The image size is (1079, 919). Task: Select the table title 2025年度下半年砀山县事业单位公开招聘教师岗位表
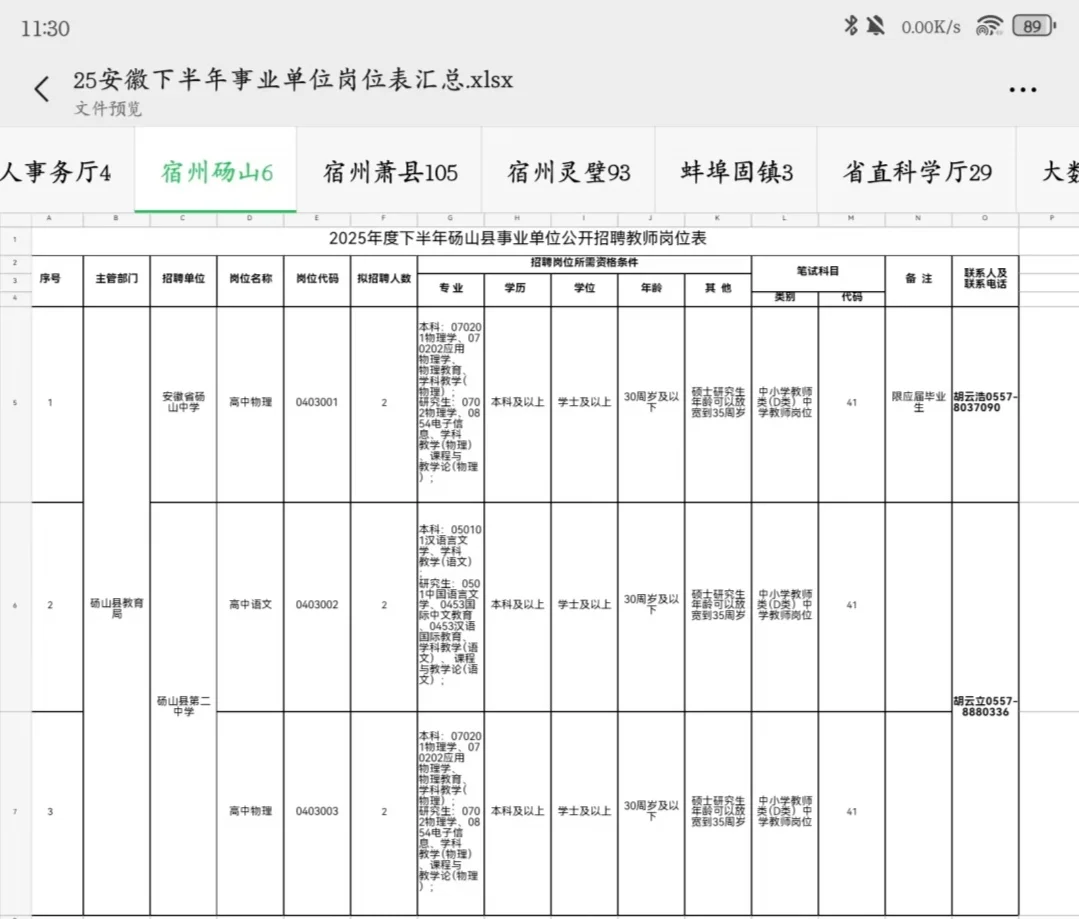(x=517, y=238)
